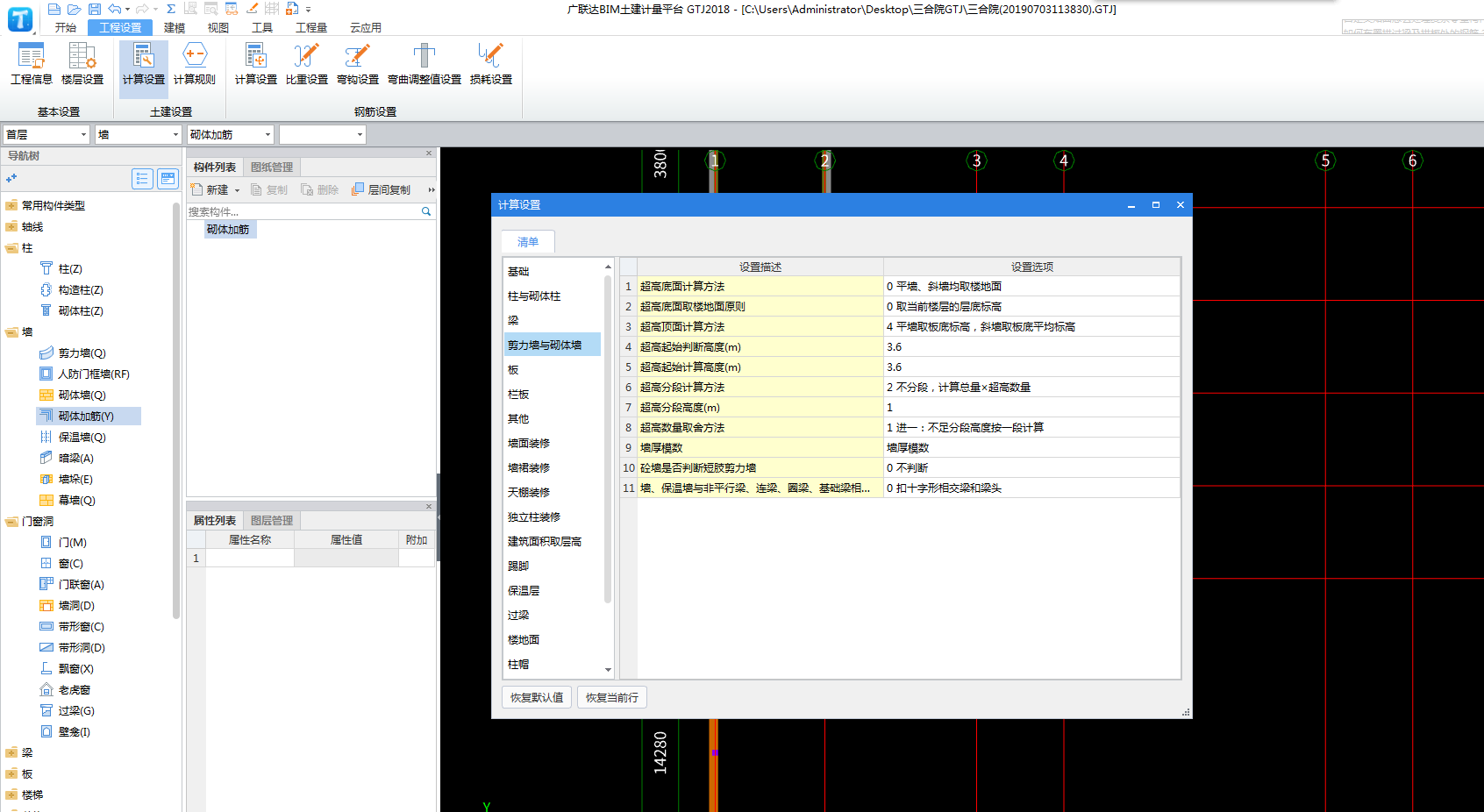Select the 清单 tab in 计算设置 dialog

click(528, 242)
